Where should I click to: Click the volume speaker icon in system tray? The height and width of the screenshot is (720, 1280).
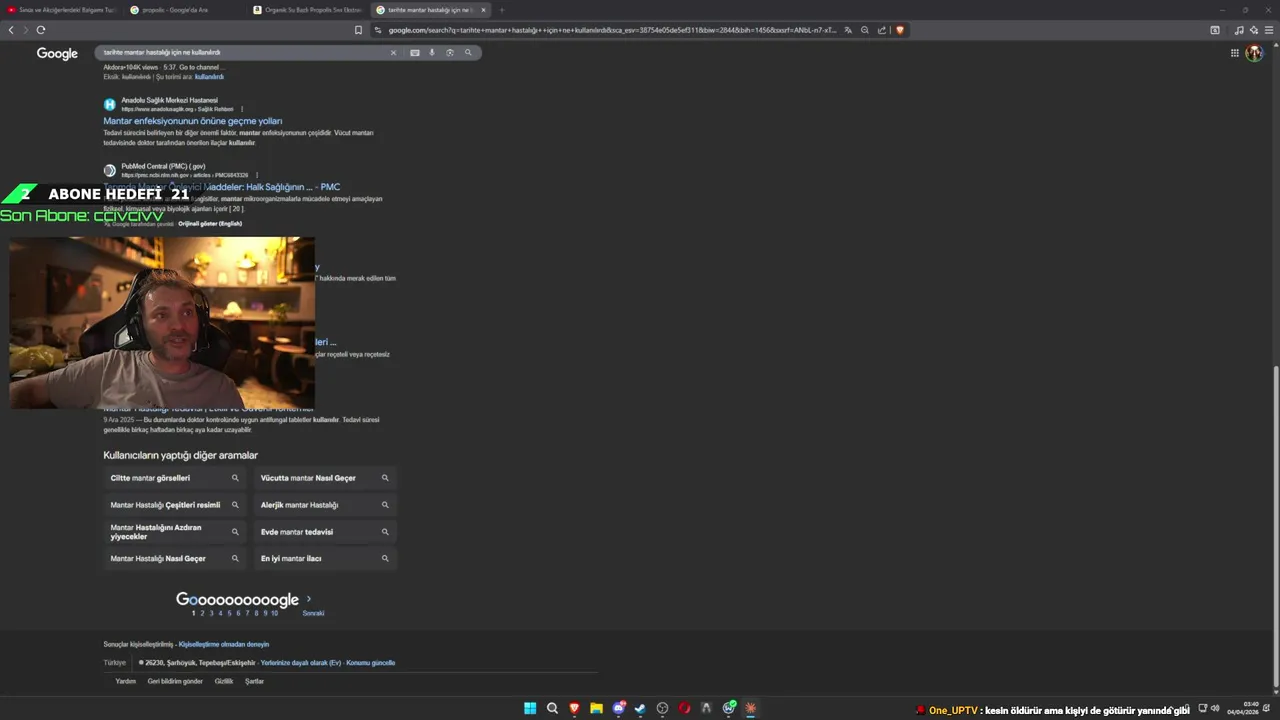pyautogui.click(x=1215, y=709)
